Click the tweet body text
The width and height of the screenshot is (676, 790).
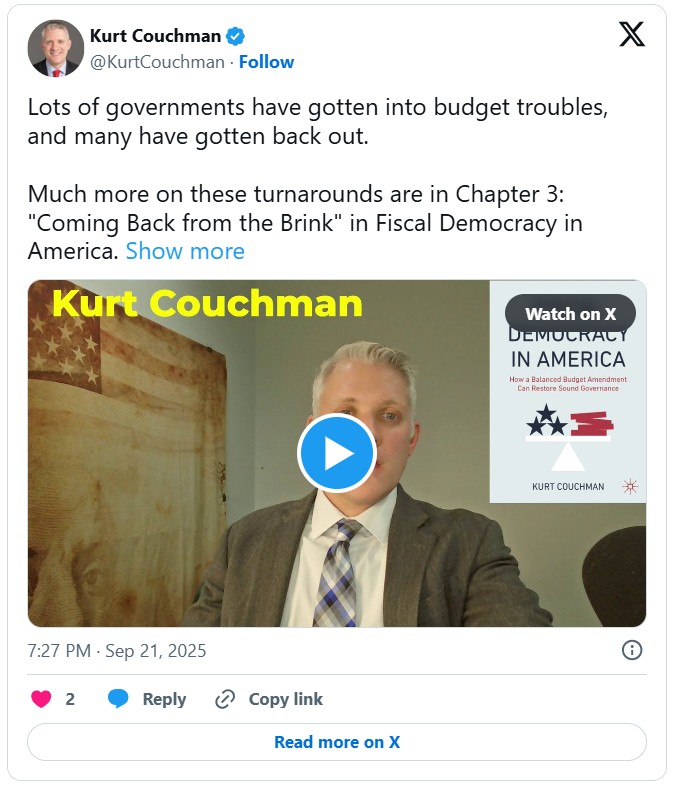point(317,179)
